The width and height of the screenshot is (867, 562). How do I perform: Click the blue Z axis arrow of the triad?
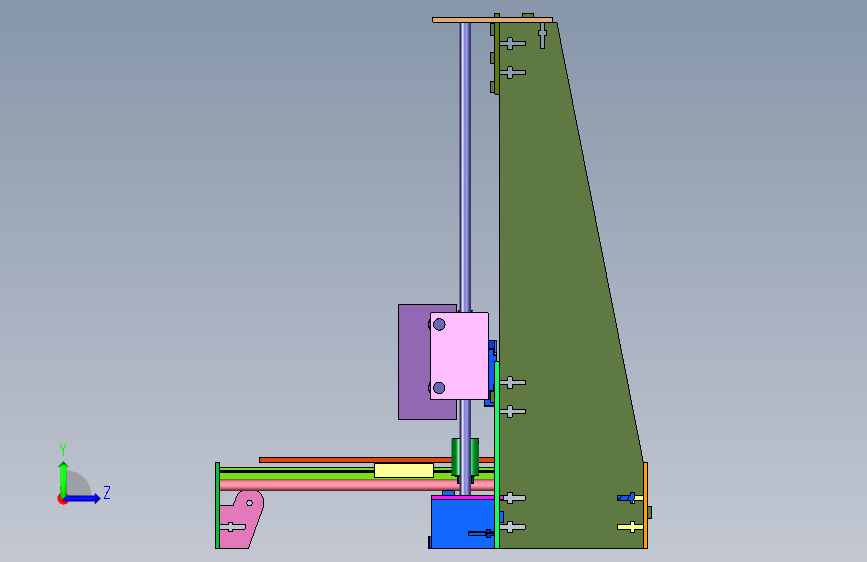pyautogui.click(x=83, y=498)
